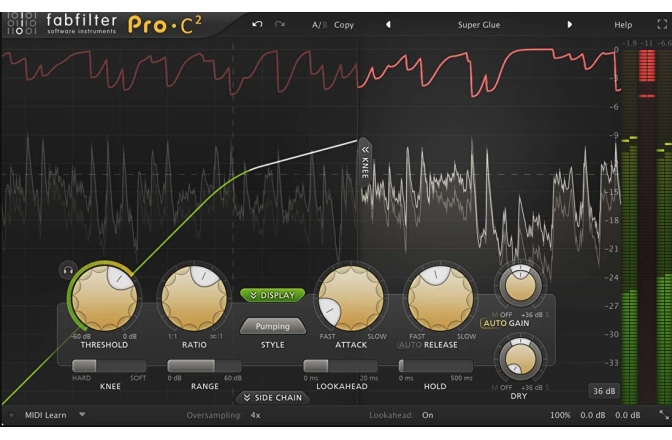The image size is (672, 440).
Task: Adjust the RANGE slider
Action: pyautogui.click(x=204, y=365)
